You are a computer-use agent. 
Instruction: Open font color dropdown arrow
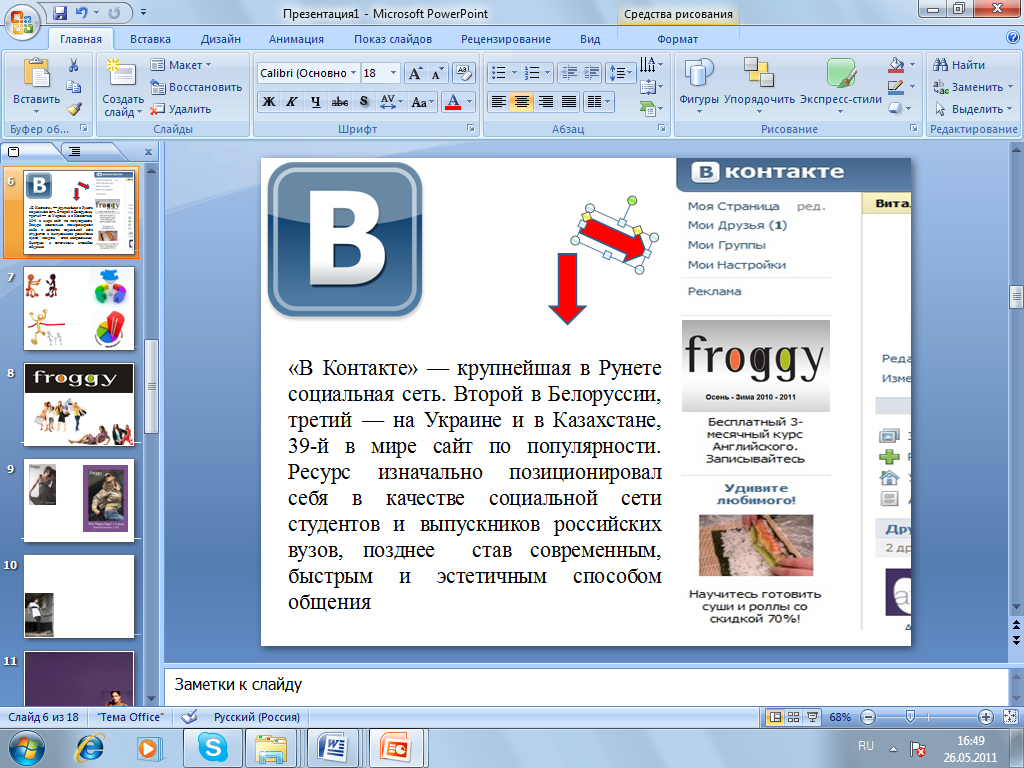(469, 102)
